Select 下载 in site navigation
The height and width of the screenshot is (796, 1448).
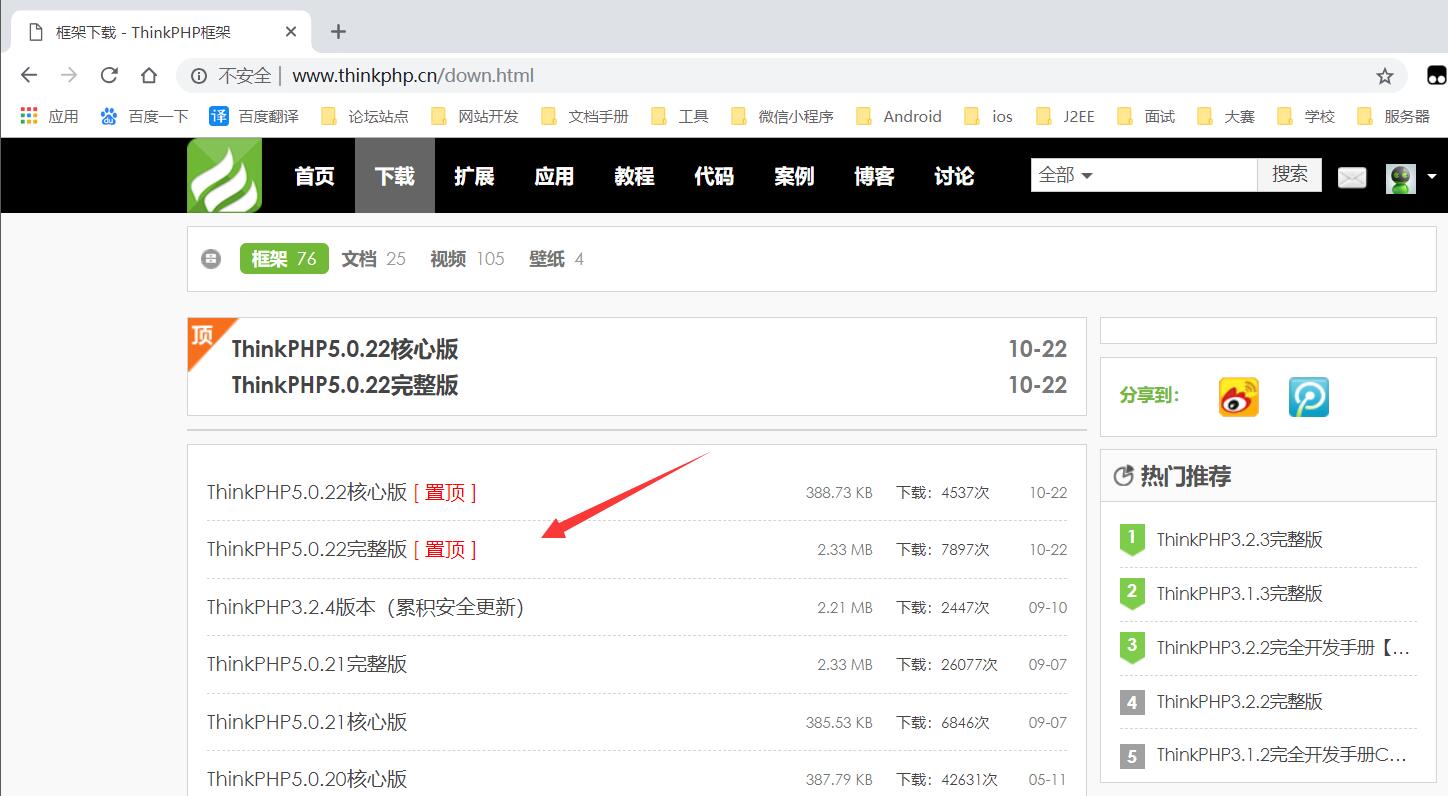click(x=394, y=176)
